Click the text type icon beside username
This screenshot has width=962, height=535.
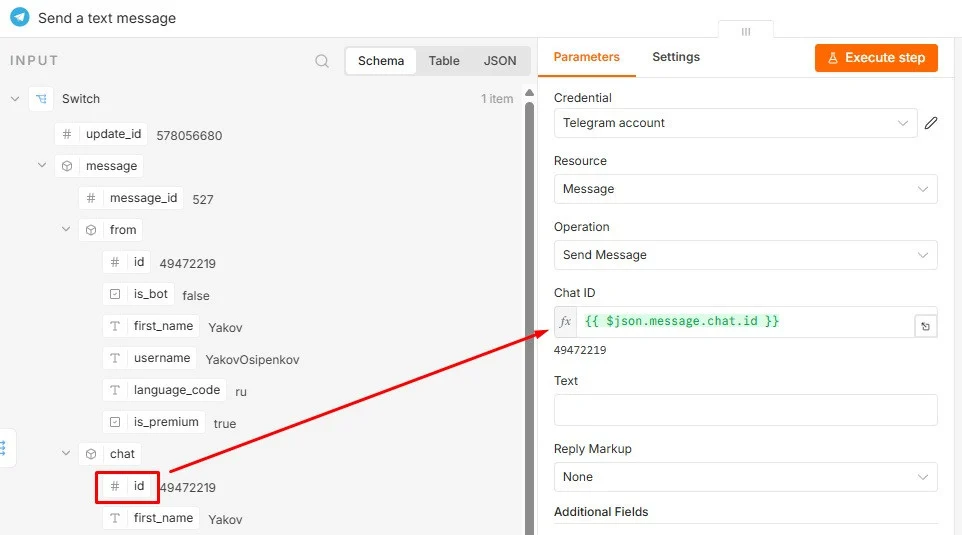(115, 358)
